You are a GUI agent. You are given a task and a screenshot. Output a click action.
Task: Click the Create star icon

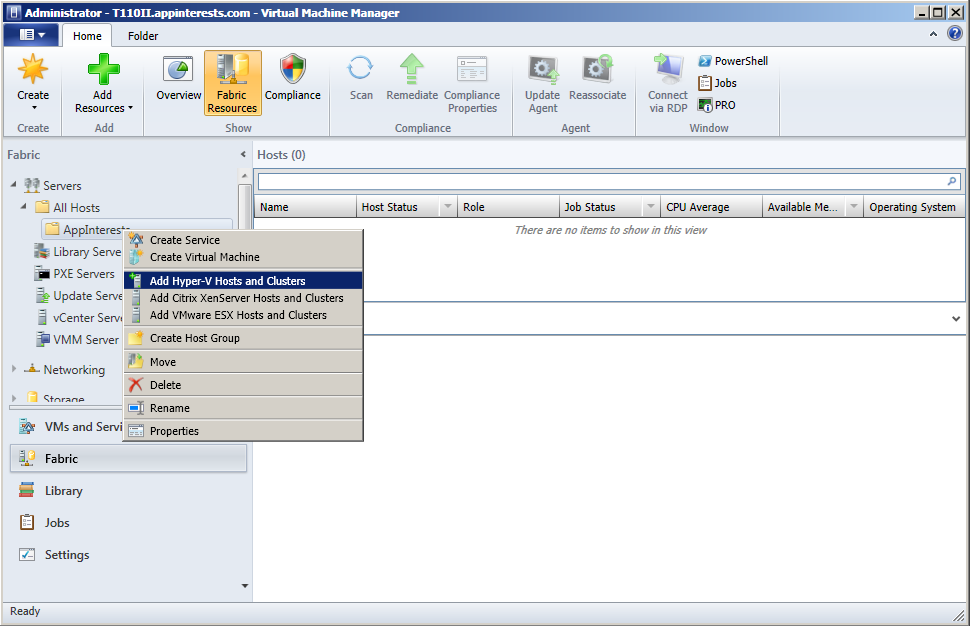[33, 70]
